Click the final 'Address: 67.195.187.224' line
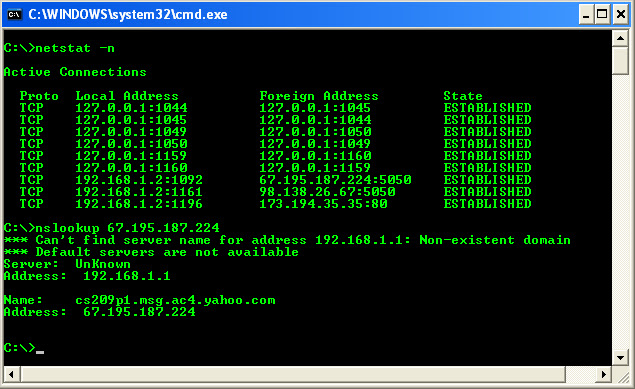 coord(100,312)
